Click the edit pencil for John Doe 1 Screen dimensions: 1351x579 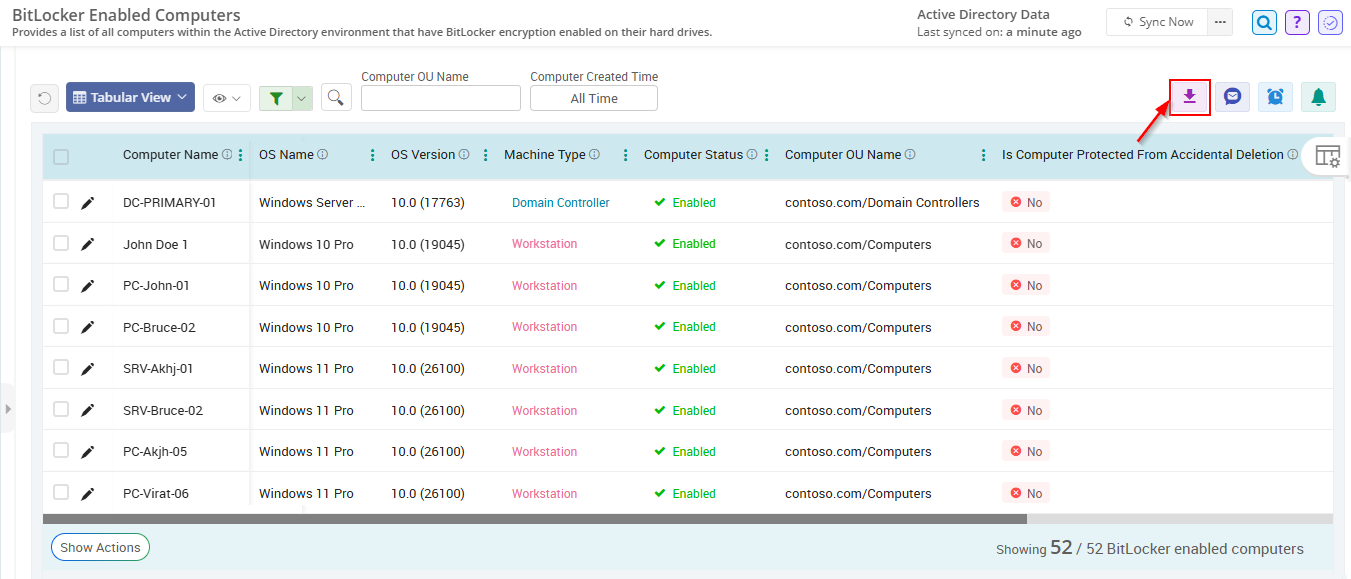point(88,243)
